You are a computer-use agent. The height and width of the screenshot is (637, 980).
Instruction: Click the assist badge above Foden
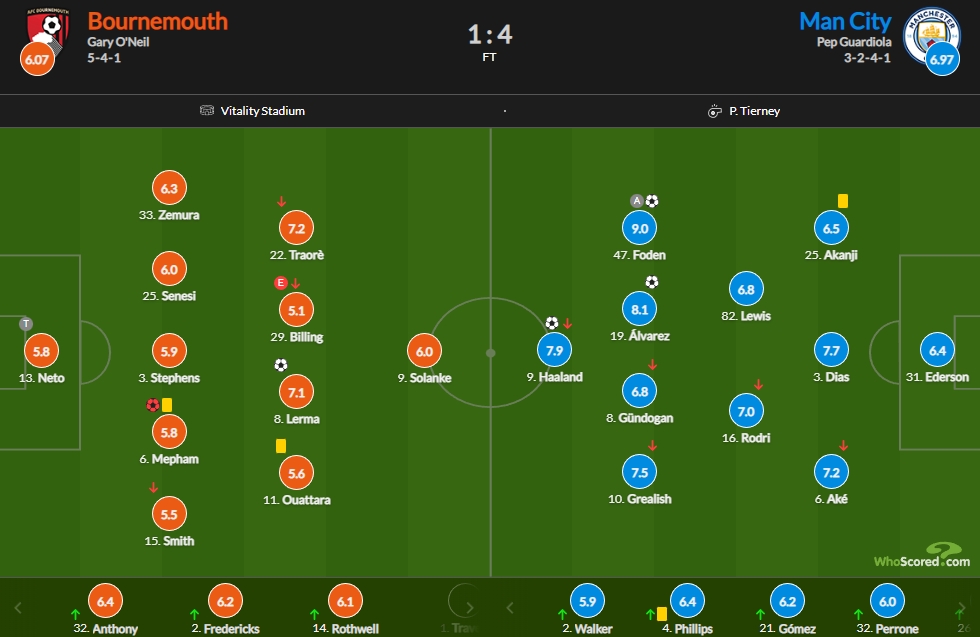[x=637, y=201]
